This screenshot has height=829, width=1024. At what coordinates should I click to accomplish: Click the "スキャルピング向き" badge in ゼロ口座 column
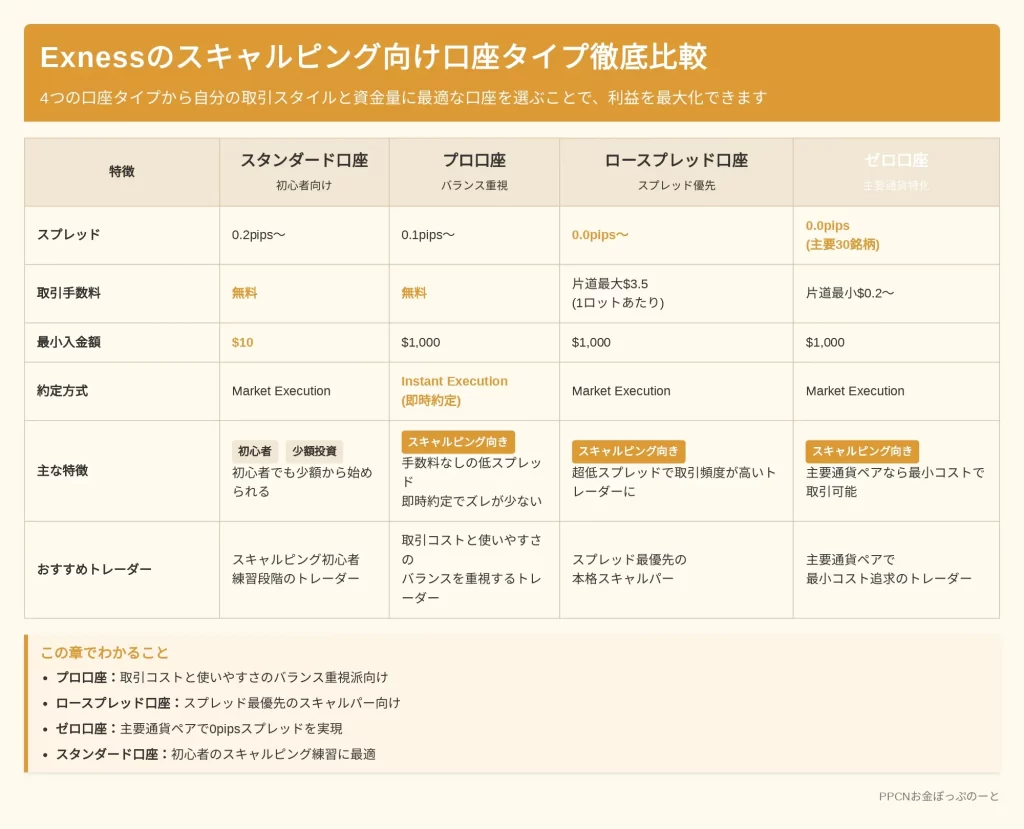click(862, 451)
